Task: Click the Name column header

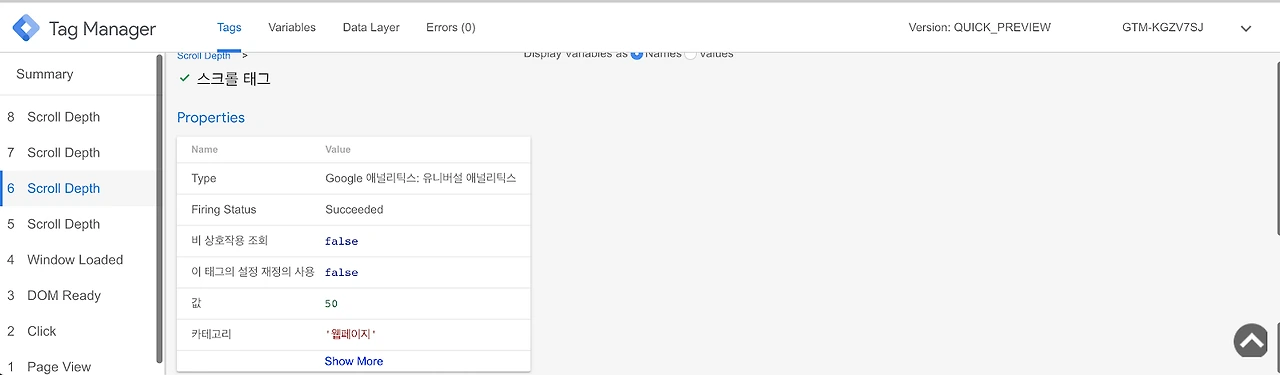Action: 204,149
